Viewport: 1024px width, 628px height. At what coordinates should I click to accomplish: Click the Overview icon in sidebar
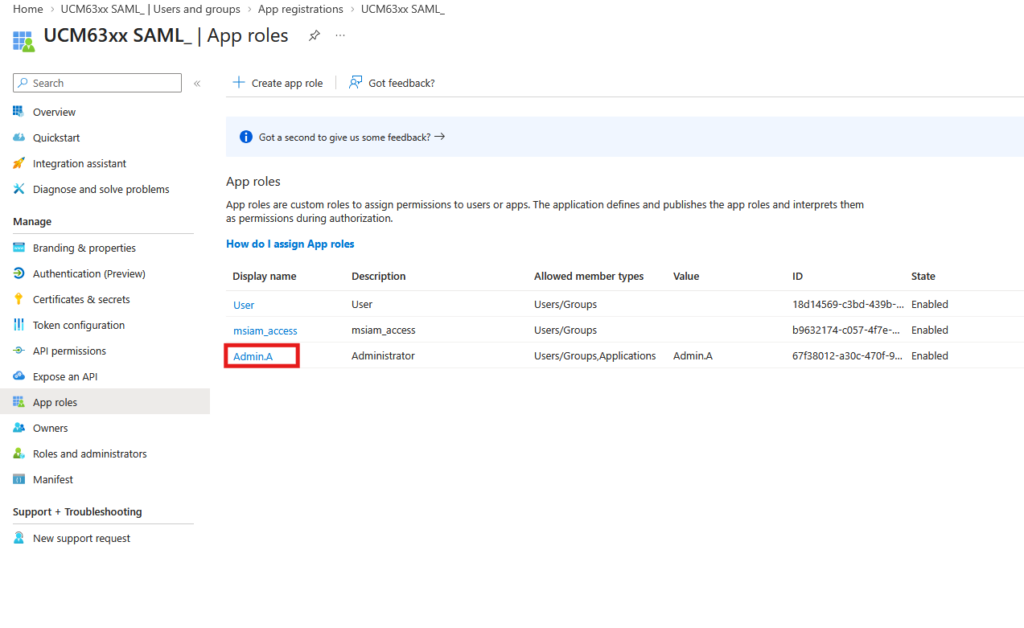click(18, 112)
